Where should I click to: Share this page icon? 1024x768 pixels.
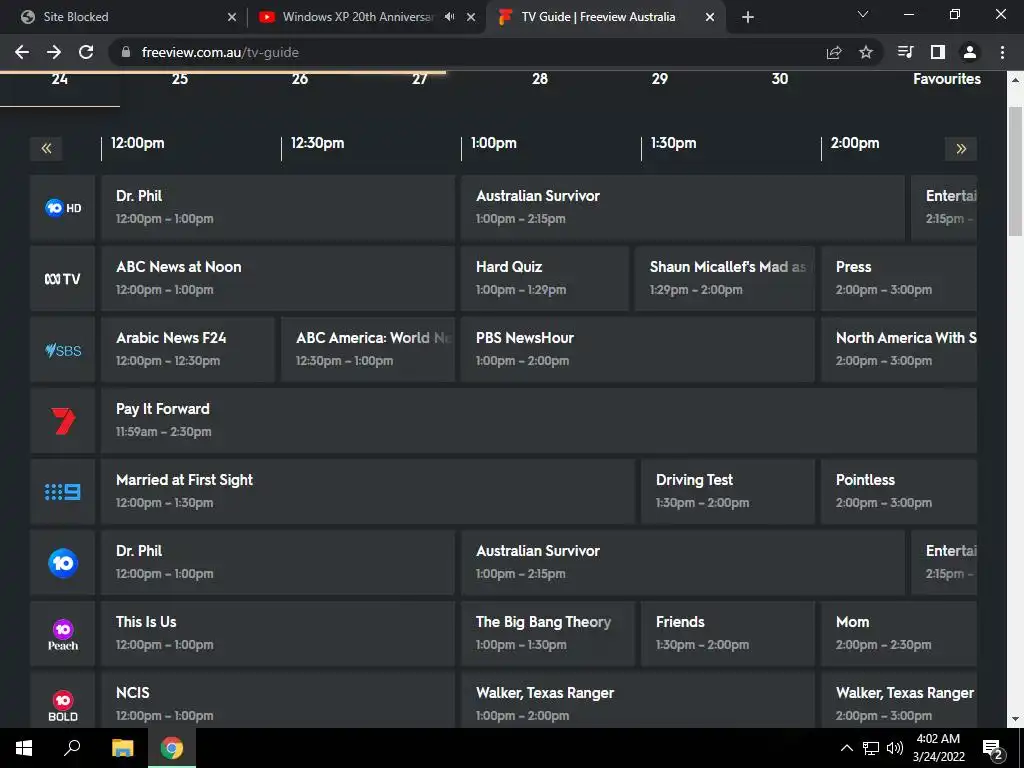click(834, 52)
